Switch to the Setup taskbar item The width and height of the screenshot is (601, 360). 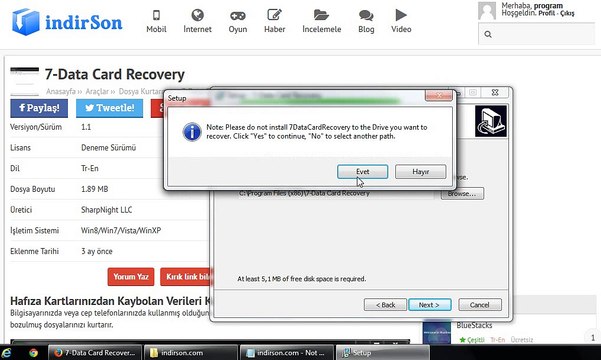(x=382, y=352)
